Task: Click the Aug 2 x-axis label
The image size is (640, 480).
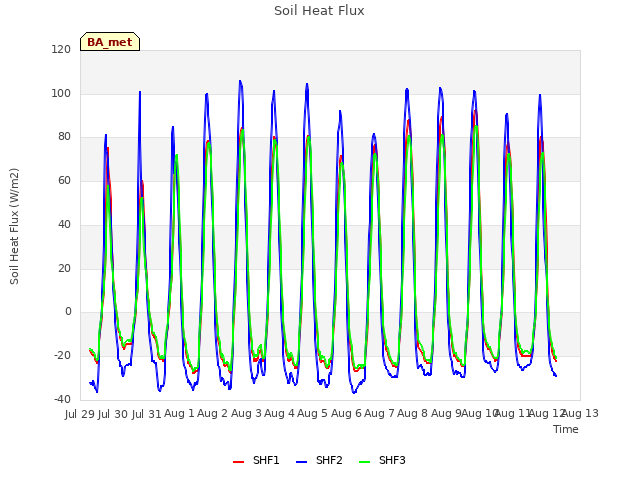Action: tap(212, 413)
